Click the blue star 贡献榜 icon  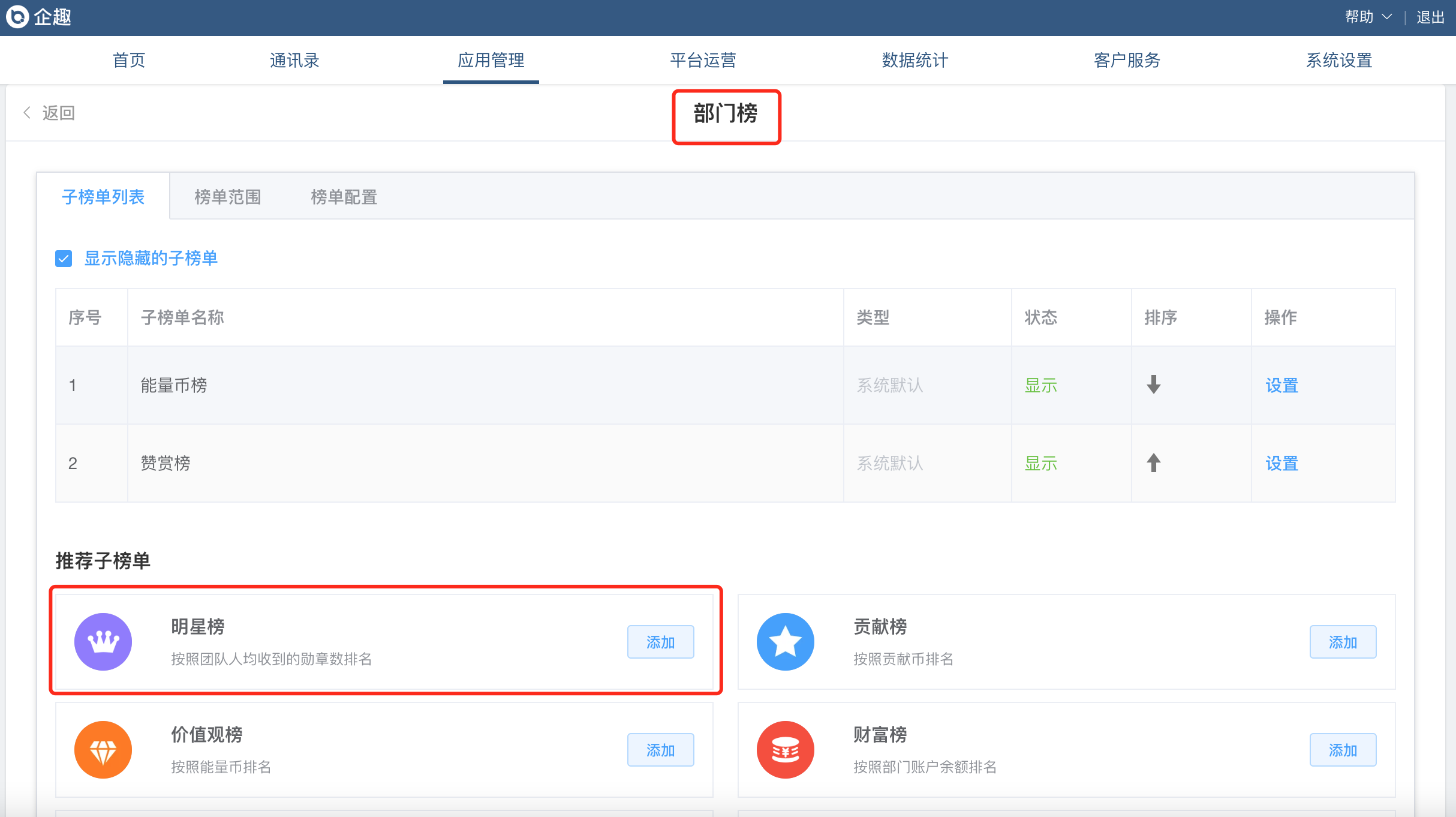pos(785,641)
